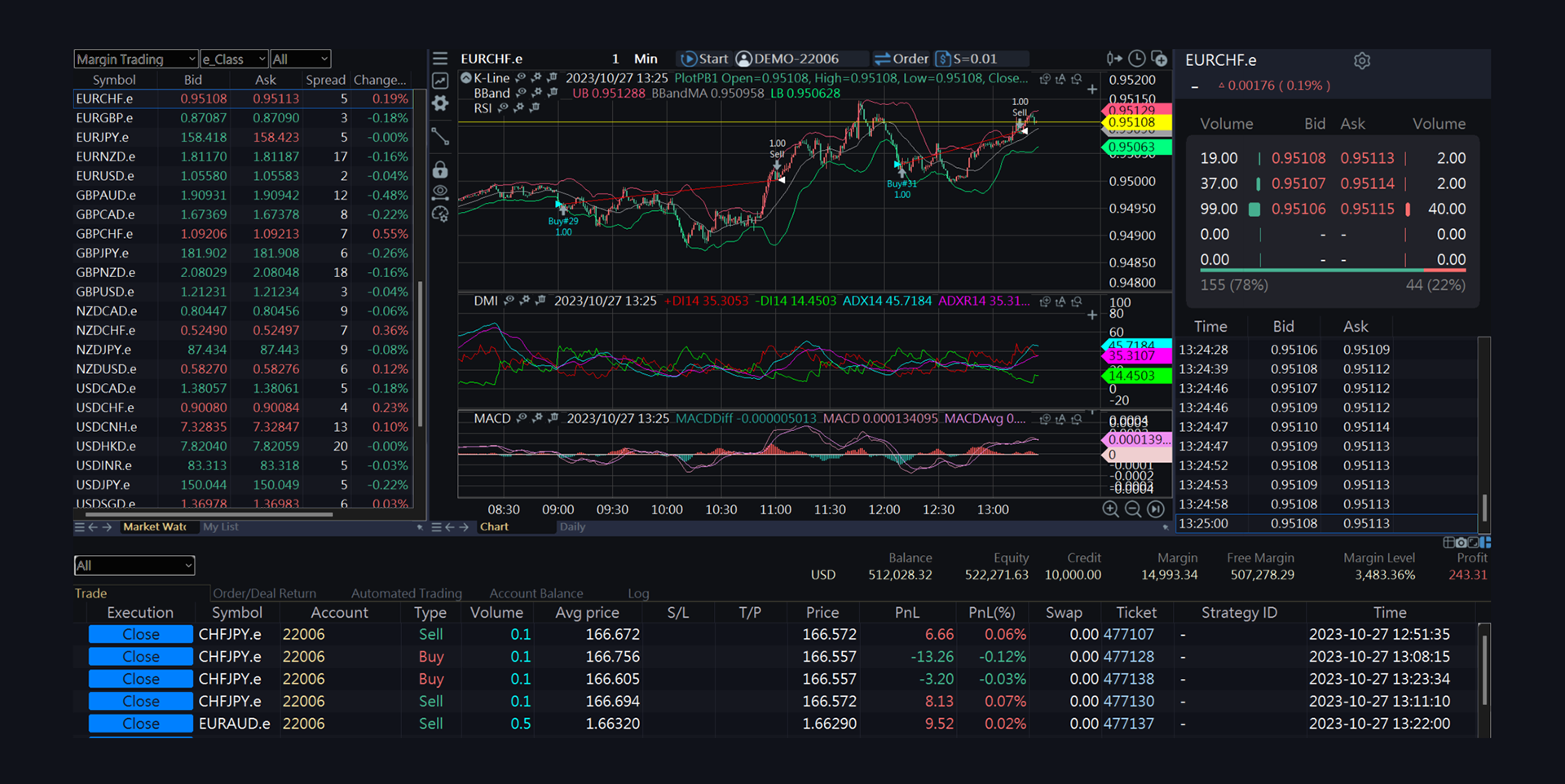Open indicator gauge settings icon in left toolbar
This screenshot has height=784, width=1565.
point(440,214)
